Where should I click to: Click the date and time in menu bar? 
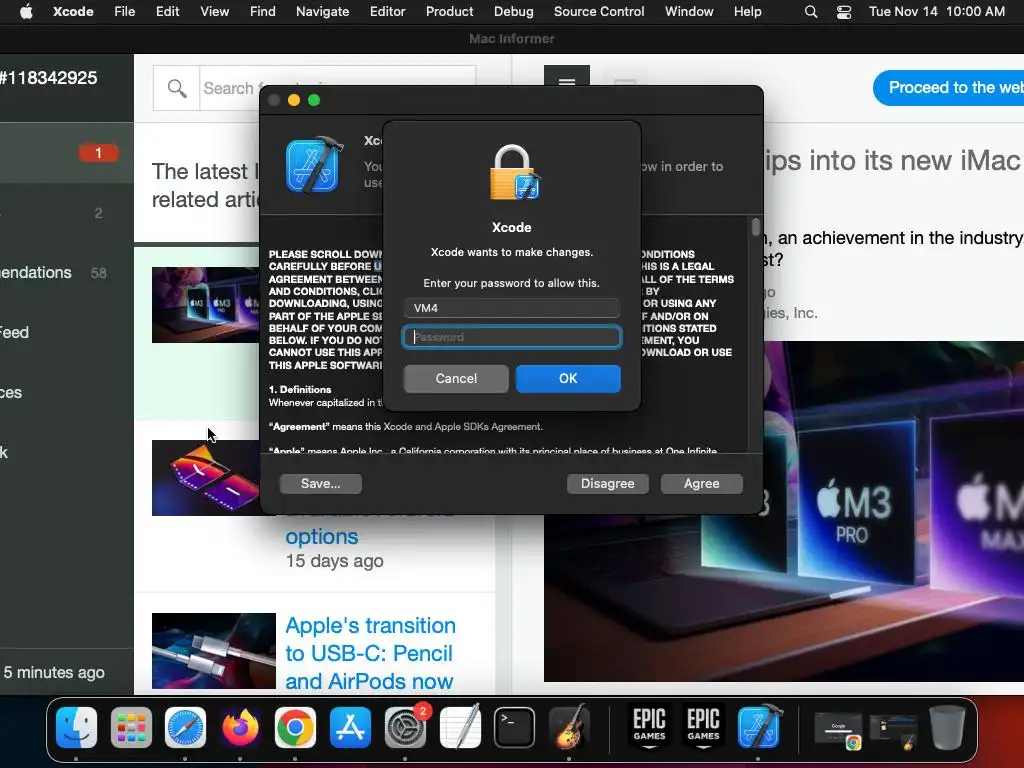936,11
